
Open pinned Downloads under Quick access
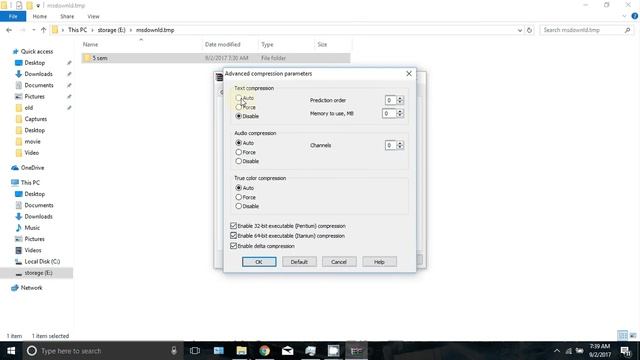pyautogui.click(x=38, y=74)
